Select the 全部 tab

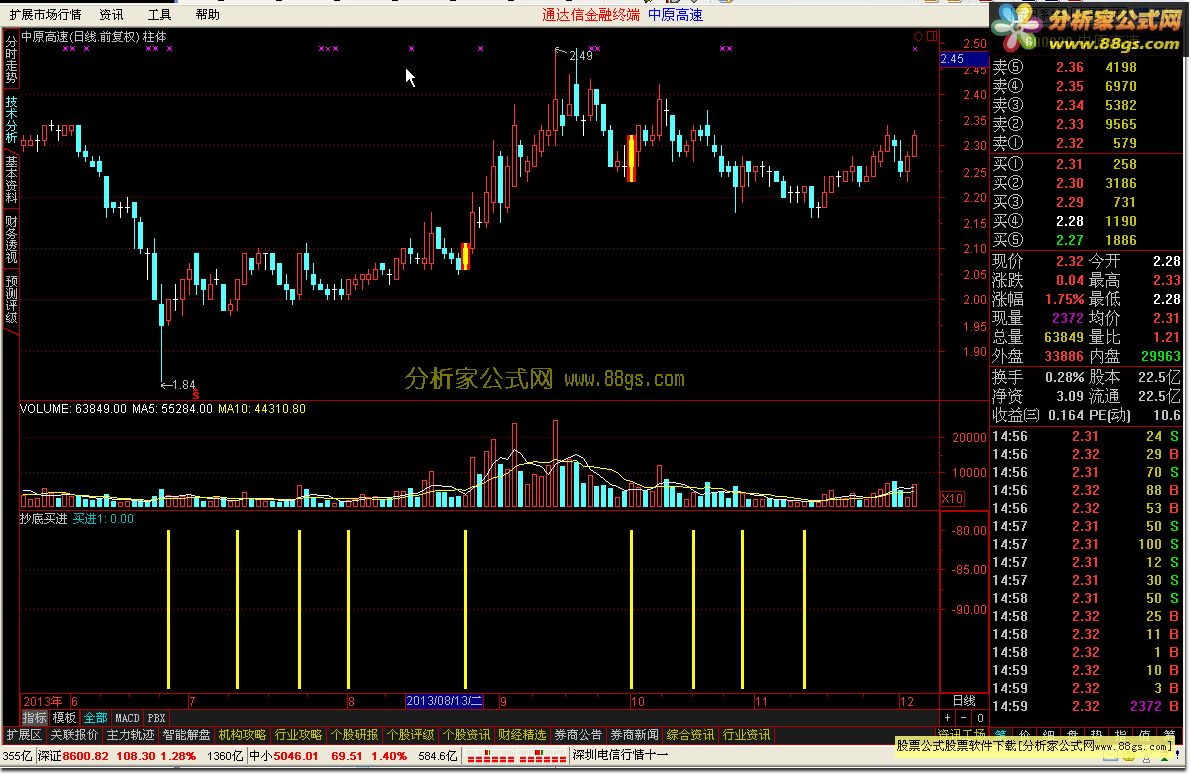(x=95, y=718)
